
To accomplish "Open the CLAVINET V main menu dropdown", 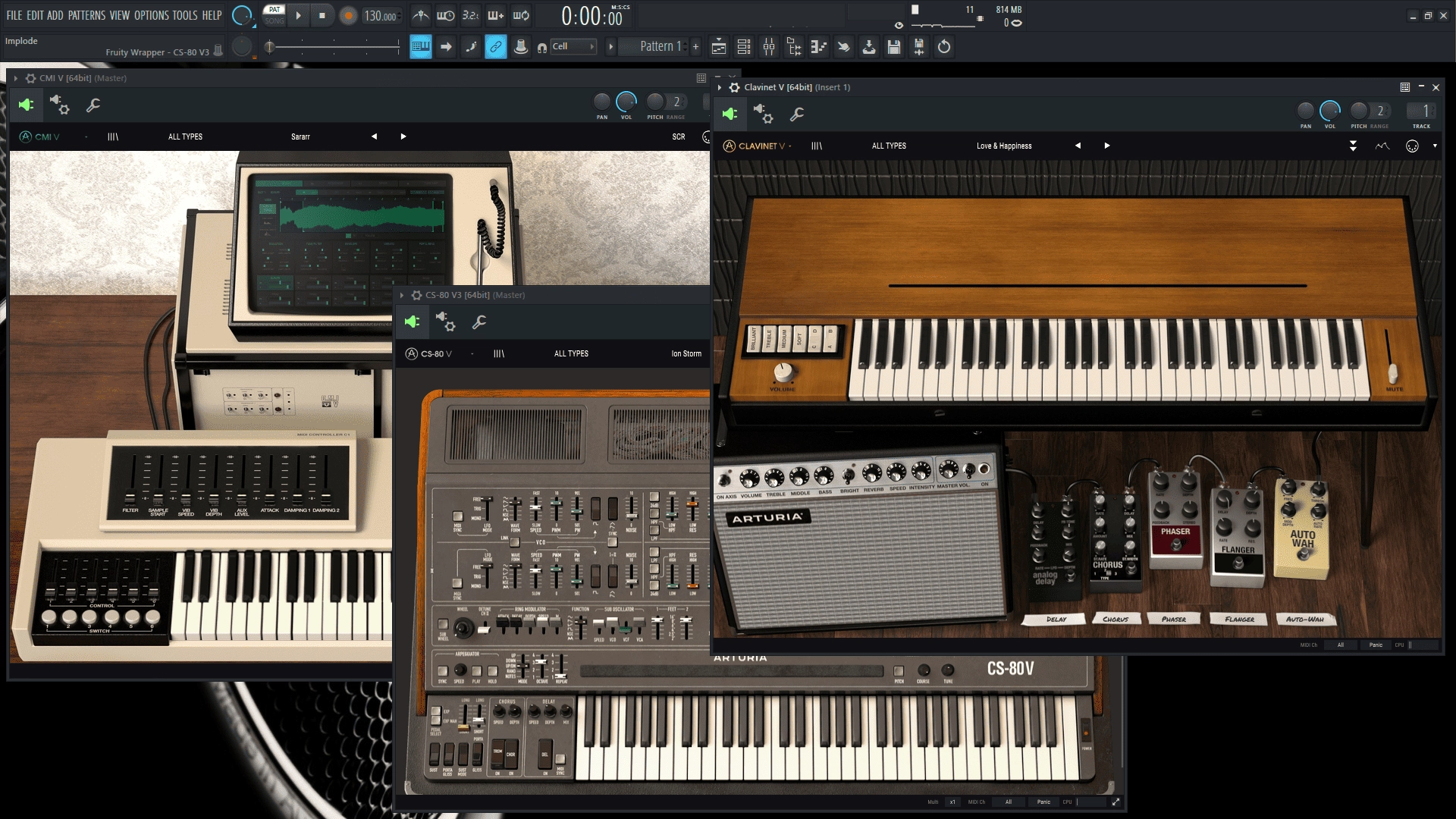I will (757, 146).
